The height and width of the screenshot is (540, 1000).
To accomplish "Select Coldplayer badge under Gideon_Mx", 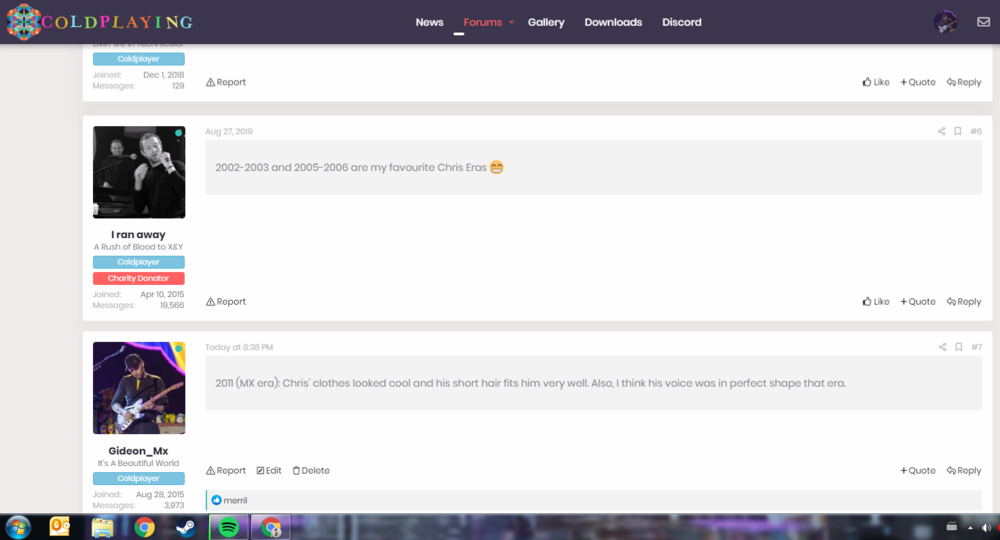I will 138,478.
